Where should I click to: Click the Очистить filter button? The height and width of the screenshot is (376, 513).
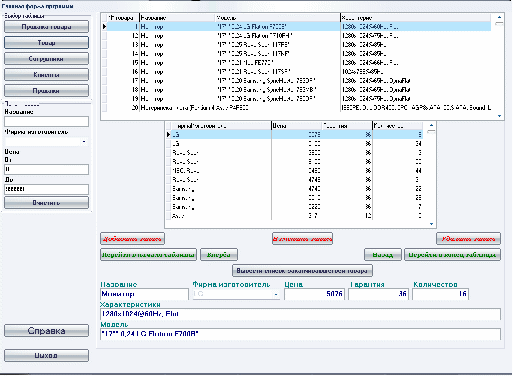pos(46,203)
